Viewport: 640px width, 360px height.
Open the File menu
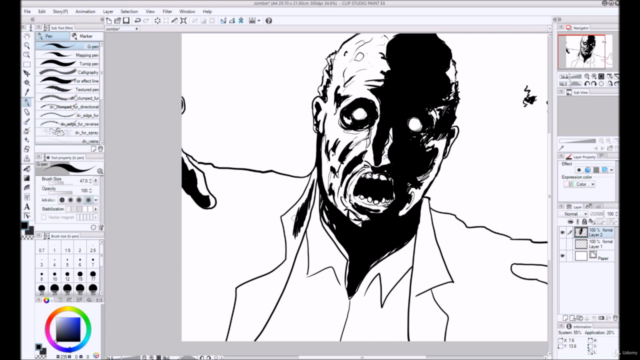tap(27, 11)
